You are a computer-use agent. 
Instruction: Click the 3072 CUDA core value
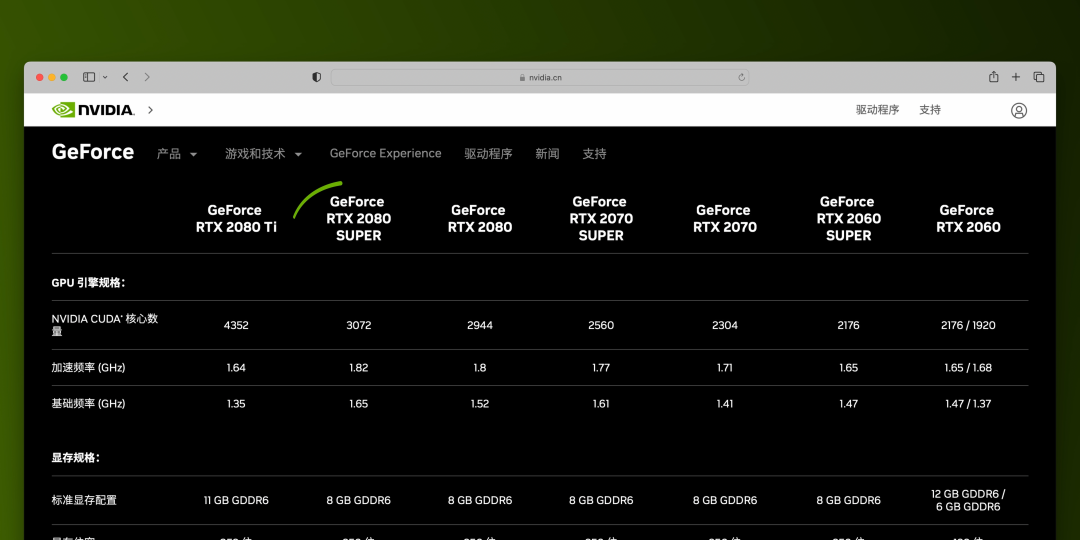click(358, 325)
